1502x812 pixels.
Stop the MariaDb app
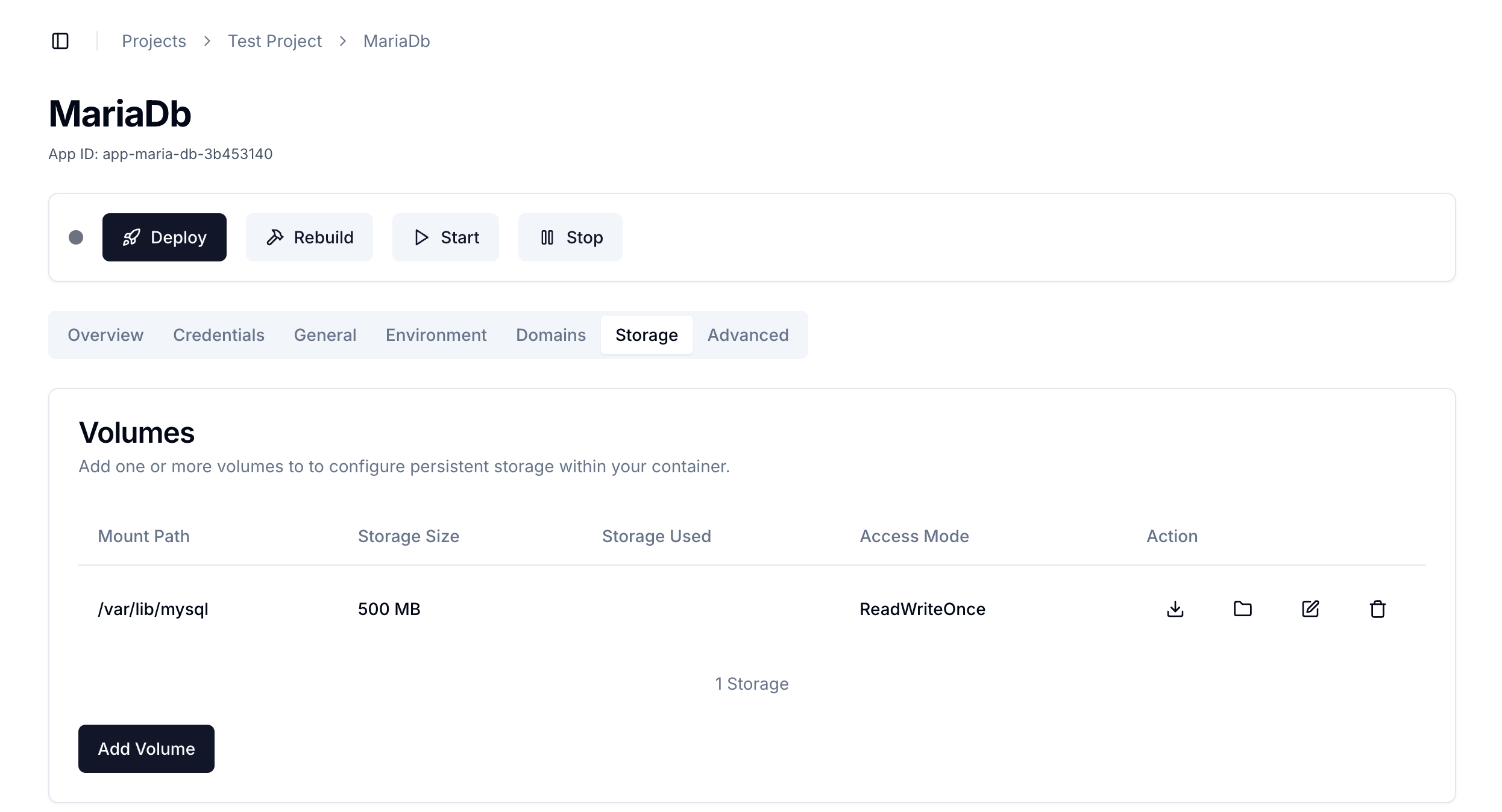570,237
